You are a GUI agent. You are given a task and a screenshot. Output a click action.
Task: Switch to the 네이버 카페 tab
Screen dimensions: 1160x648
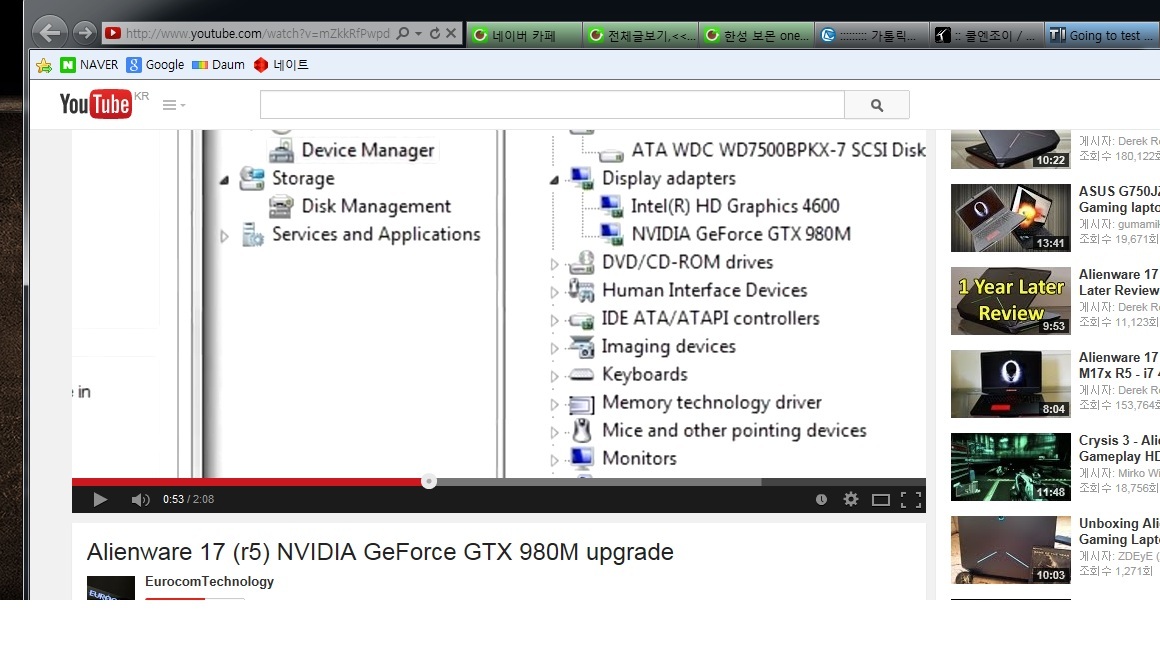tap(524, 35)
